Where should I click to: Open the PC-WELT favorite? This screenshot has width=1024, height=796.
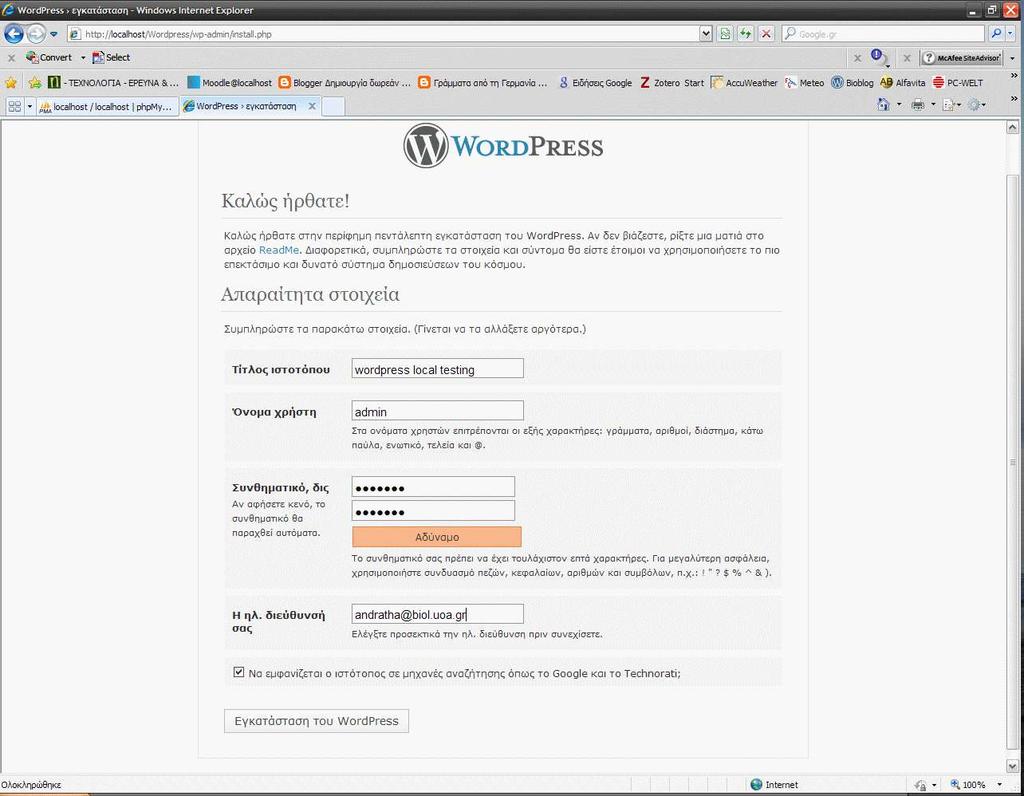[957, 83]
